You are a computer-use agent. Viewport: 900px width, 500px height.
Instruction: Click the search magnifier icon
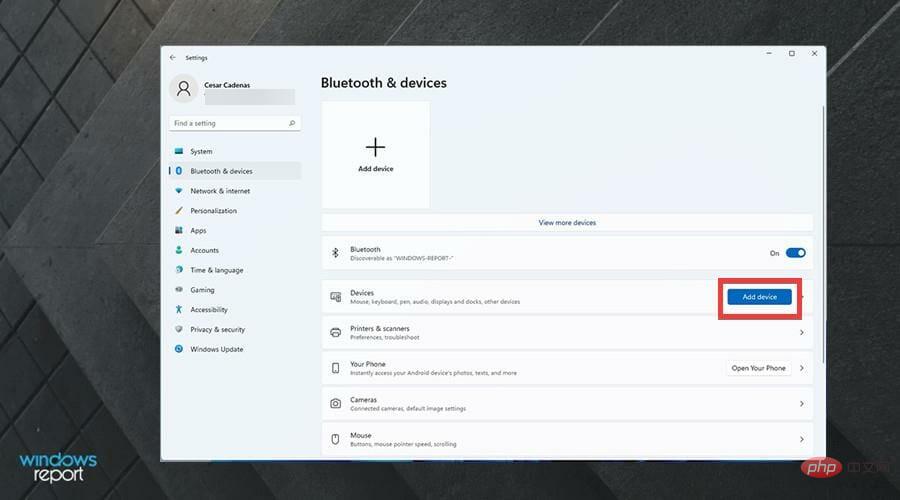tap(292, 124)
